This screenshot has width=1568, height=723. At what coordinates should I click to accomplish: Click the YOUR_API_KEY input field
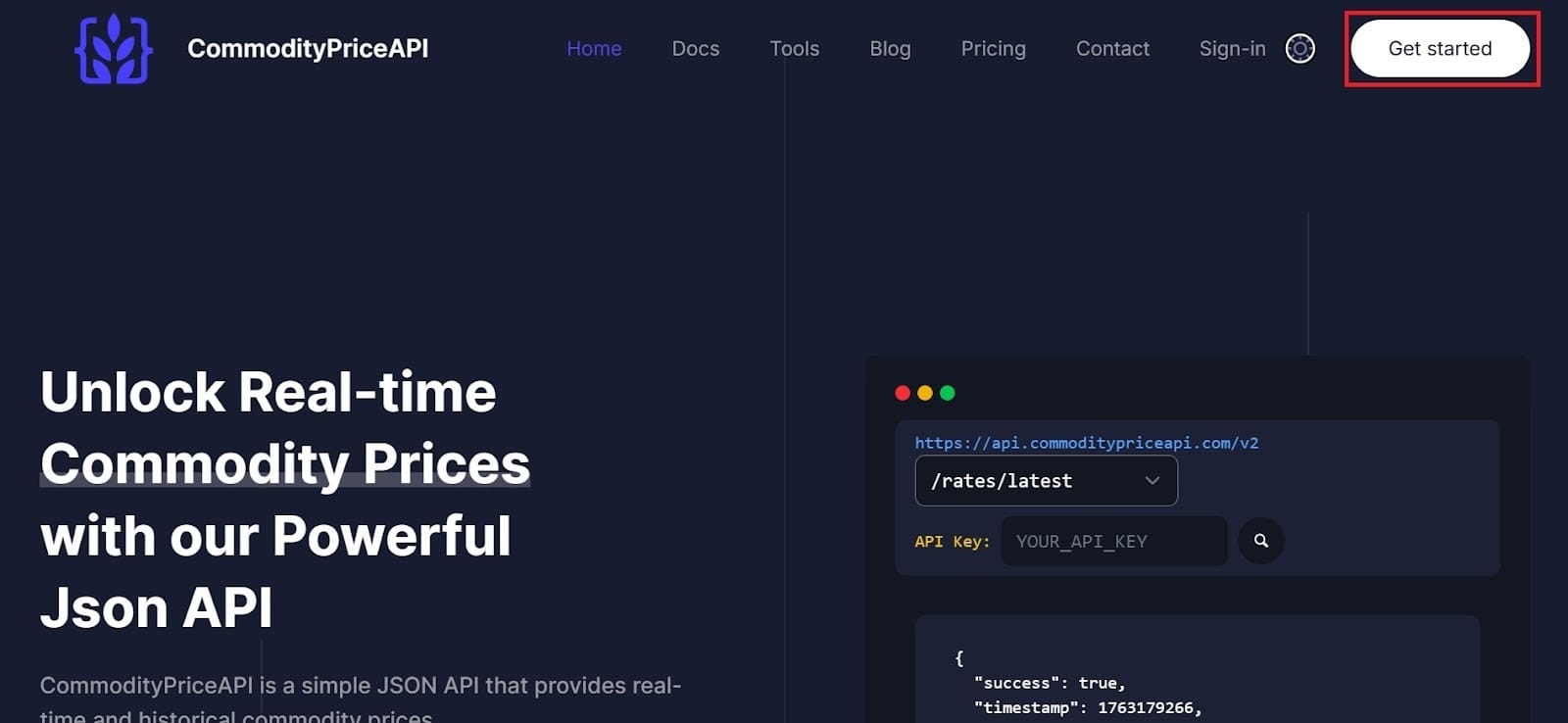(x=1114, y=541)
